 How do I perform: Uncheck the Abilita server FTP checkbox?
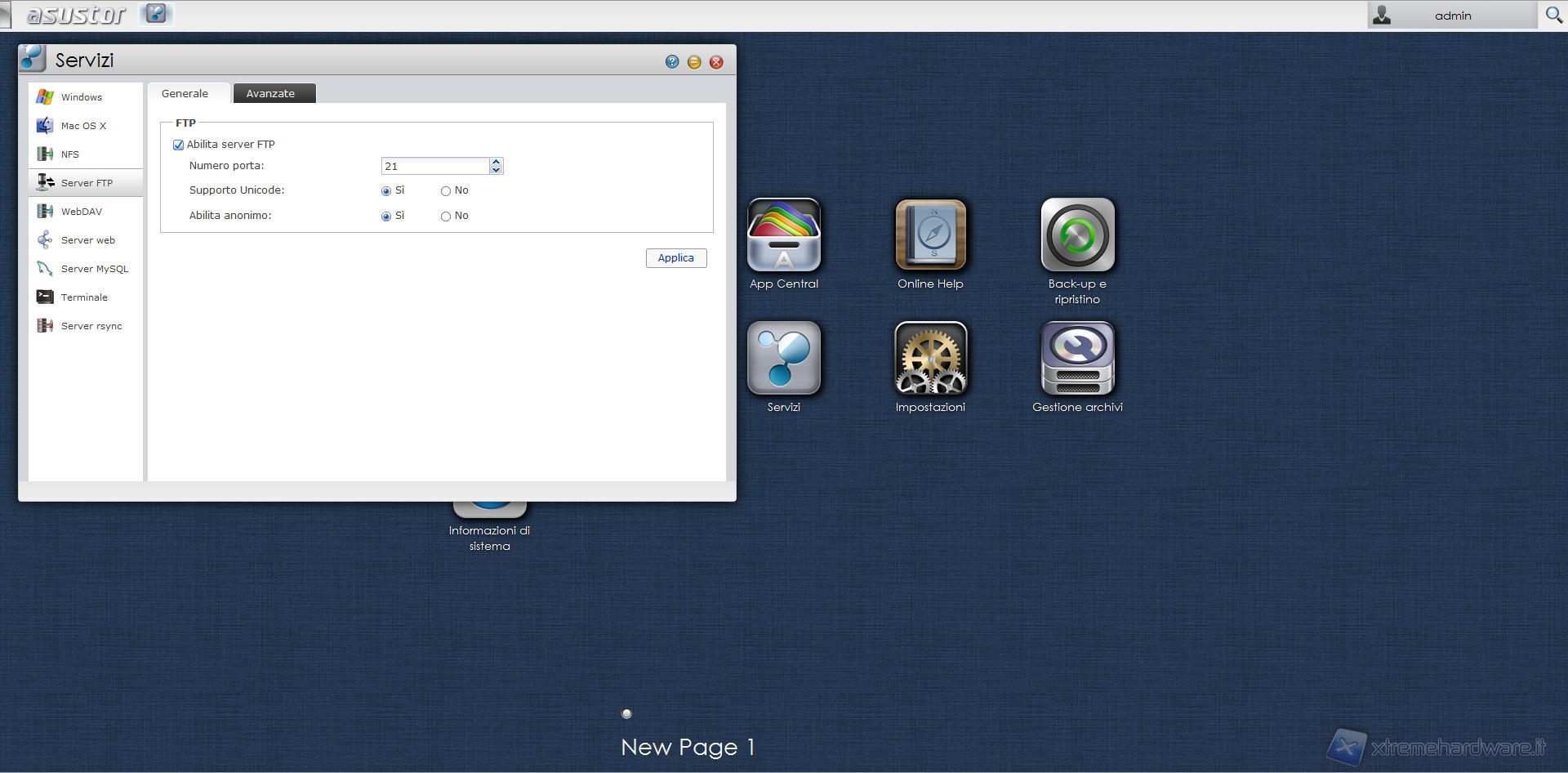click(x=178, y=145)
